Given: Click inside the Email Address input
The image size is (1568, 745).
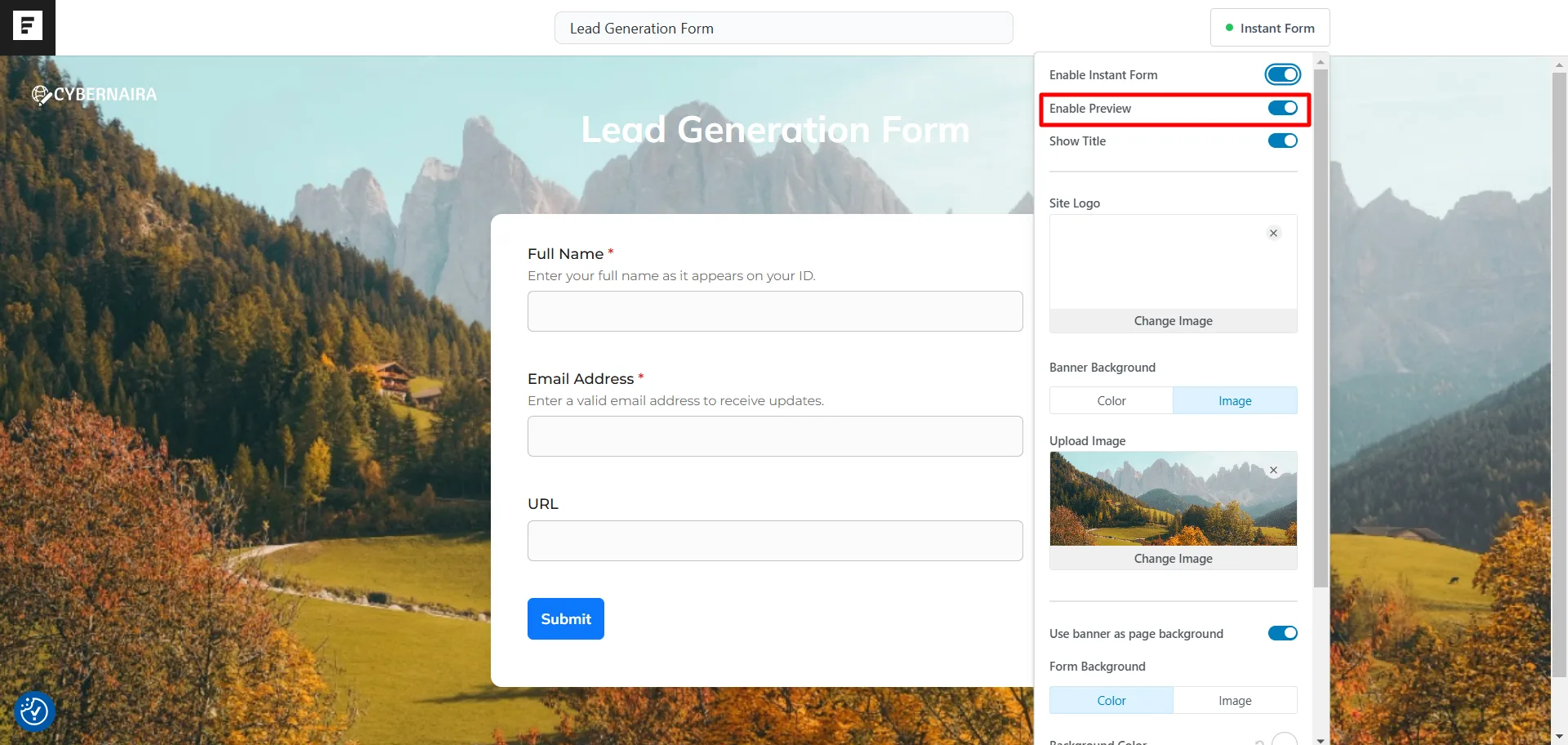Looking at the screenshot, I should tap(775, 435).
